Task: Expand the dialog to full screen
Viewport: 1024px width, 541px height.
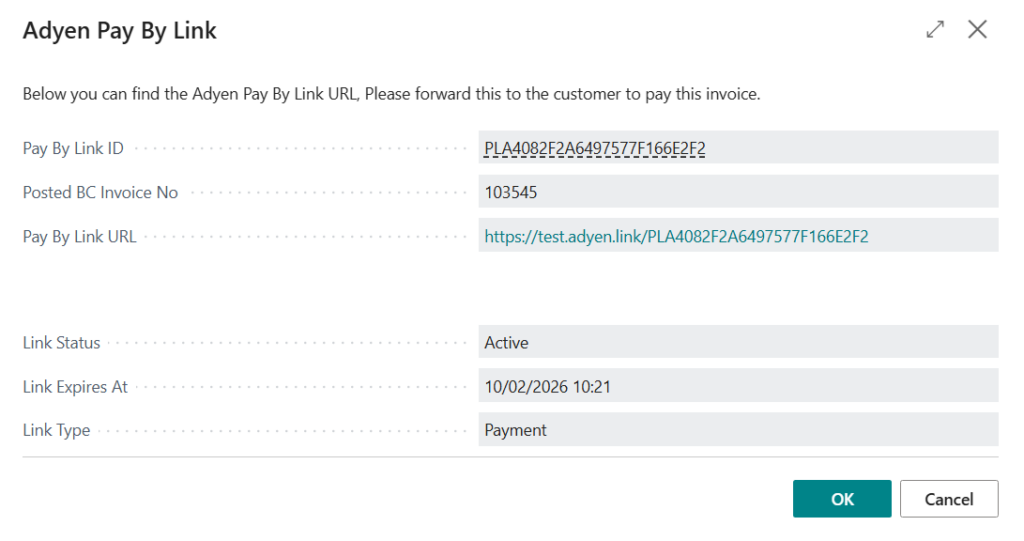Action: click(935, 30)
